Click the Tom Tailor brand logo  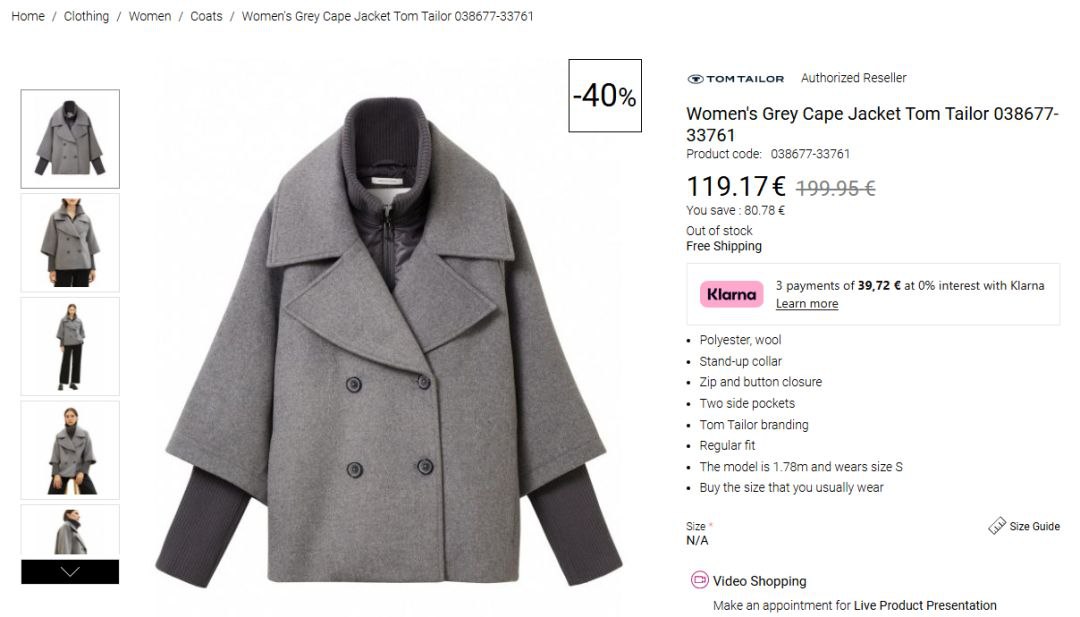click(x=735, y=78)
